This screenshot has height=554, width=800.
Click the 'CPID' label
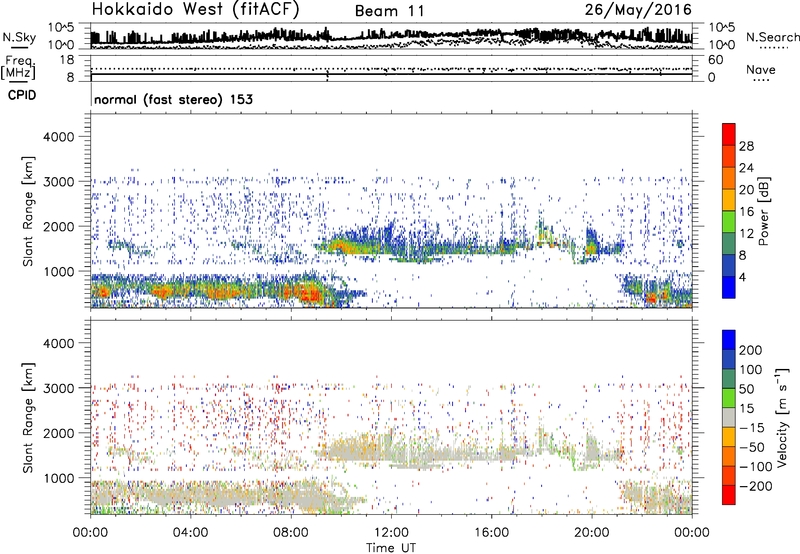click(x=22, y=95)
